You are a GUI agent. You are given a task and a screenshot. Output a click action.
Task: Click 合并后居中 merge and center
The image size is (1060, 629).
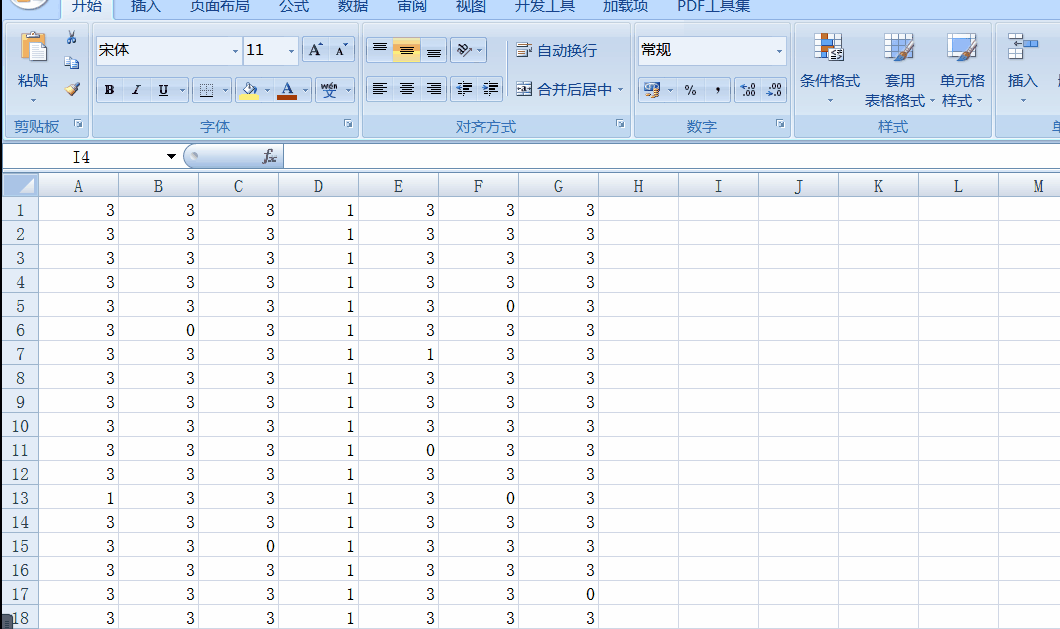pos(564,89)
